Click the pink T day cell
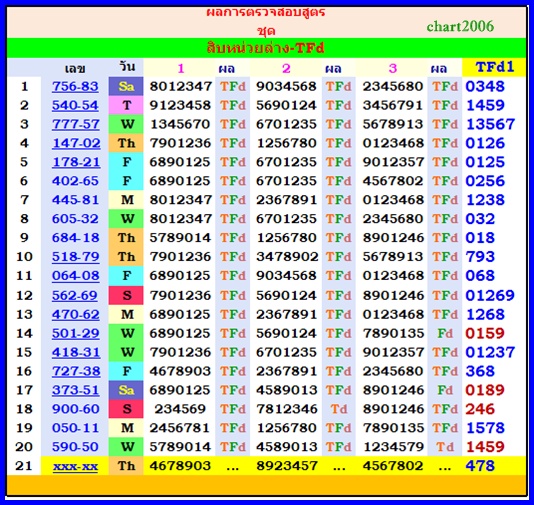Image resolution: width=534 pixels, height=505 pixels. coord(126,105)
